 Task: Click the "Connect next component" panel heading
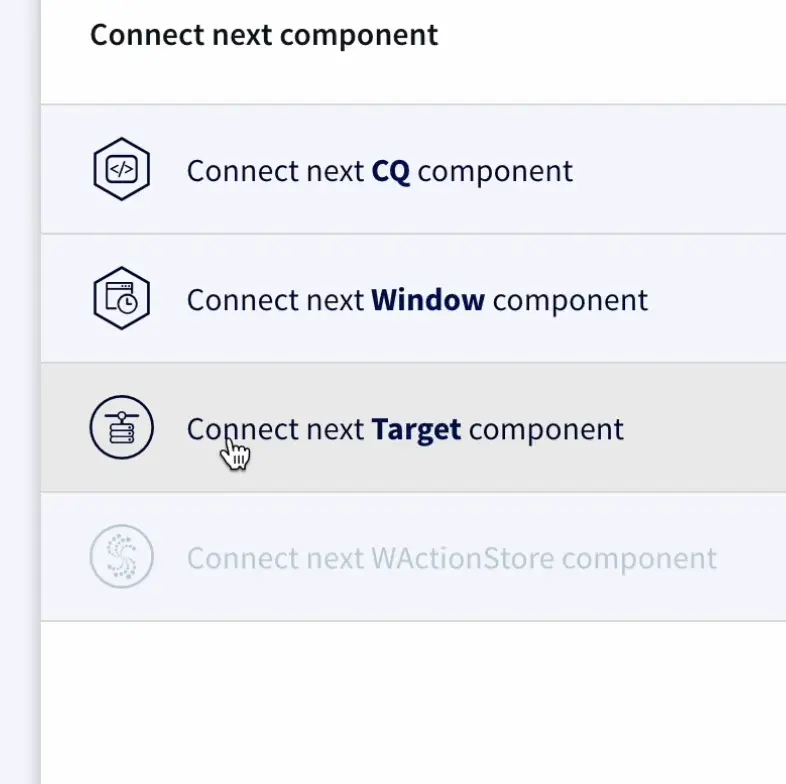pyautogui.click(x=264, y=36)
